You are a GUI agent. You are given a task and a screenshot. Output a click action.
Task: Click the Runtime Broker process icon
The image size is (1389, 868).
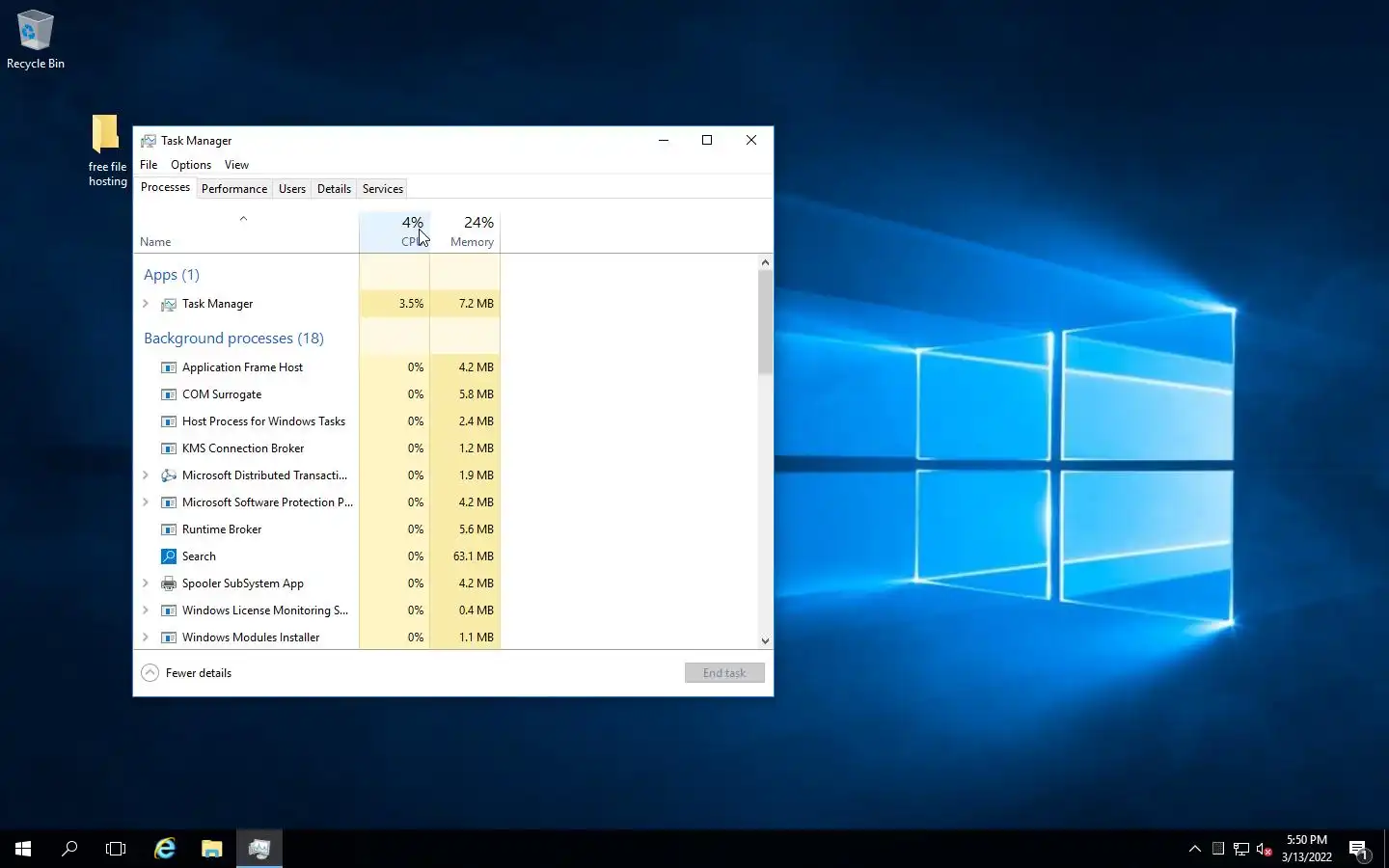coord(169,529)
